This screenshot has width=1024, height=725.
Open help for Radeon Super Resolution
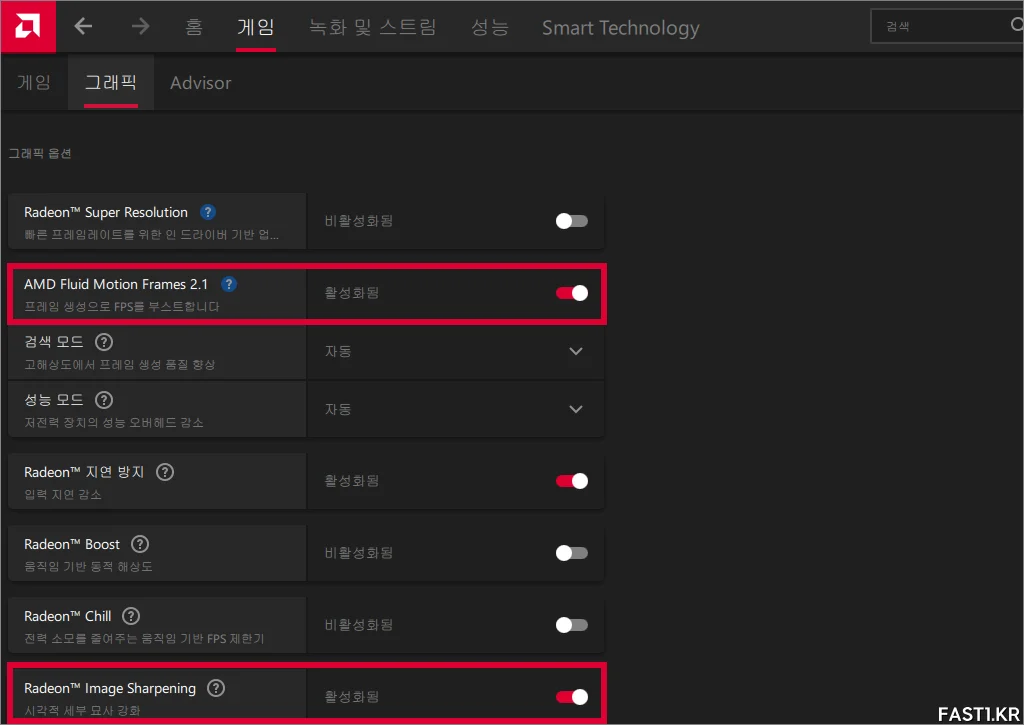tap(208, 212)
